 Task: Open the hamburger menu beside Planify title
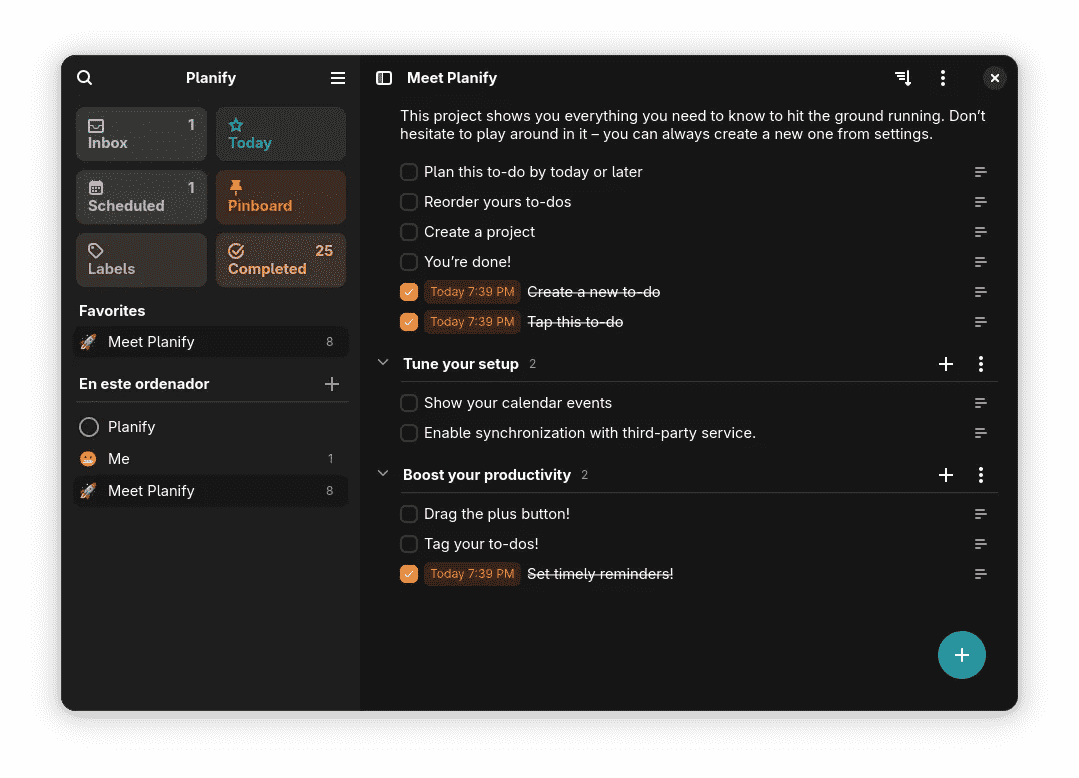click(337, 78)
